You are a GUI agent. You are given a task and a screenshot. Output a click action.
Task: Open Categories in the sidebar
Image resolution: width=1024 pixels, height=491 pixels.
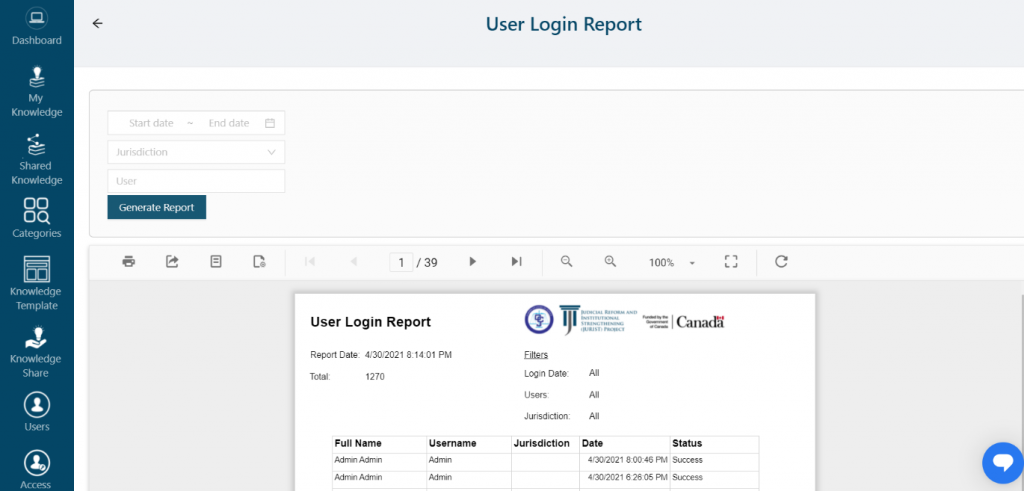coord(37,218)
